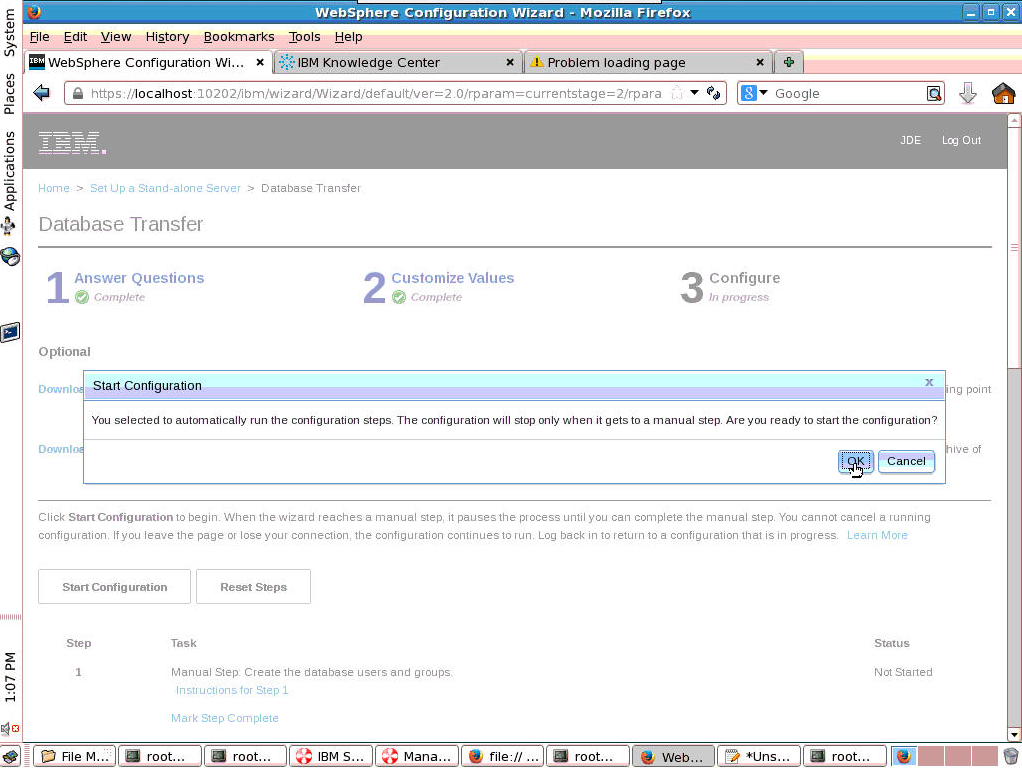This screenshot has width=1022, height=768.
Task: Bookmark this page star icon
Action: click(x=677, y=93)
